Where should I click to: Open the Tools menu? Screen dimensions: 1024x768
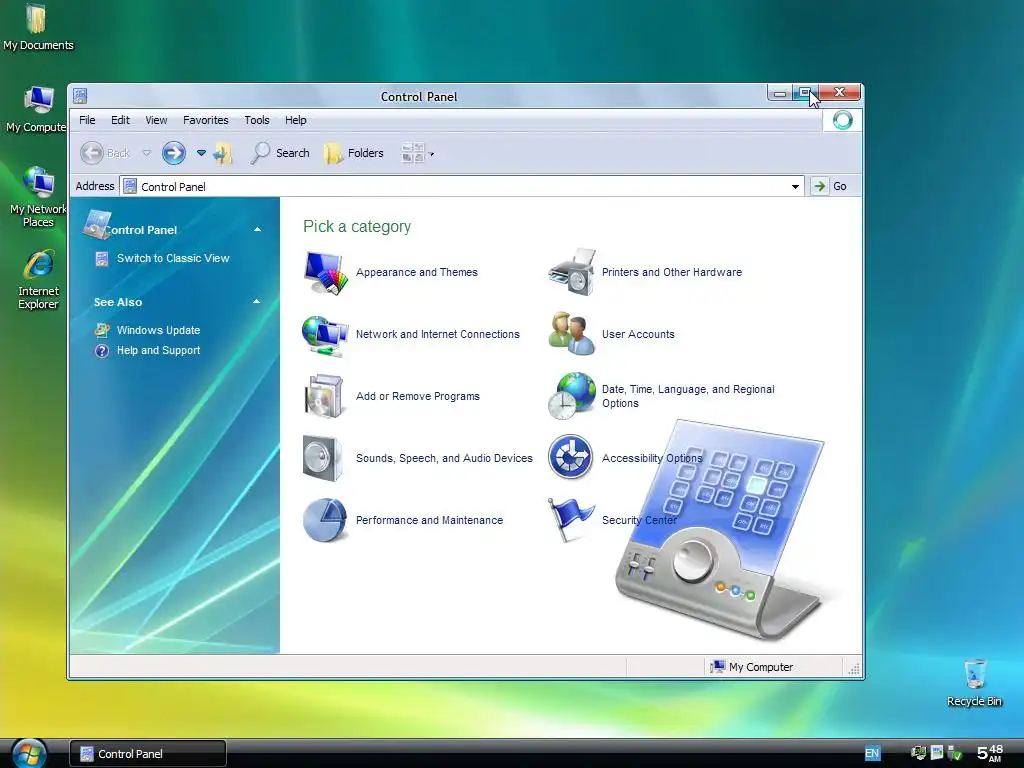coord(257,120)
